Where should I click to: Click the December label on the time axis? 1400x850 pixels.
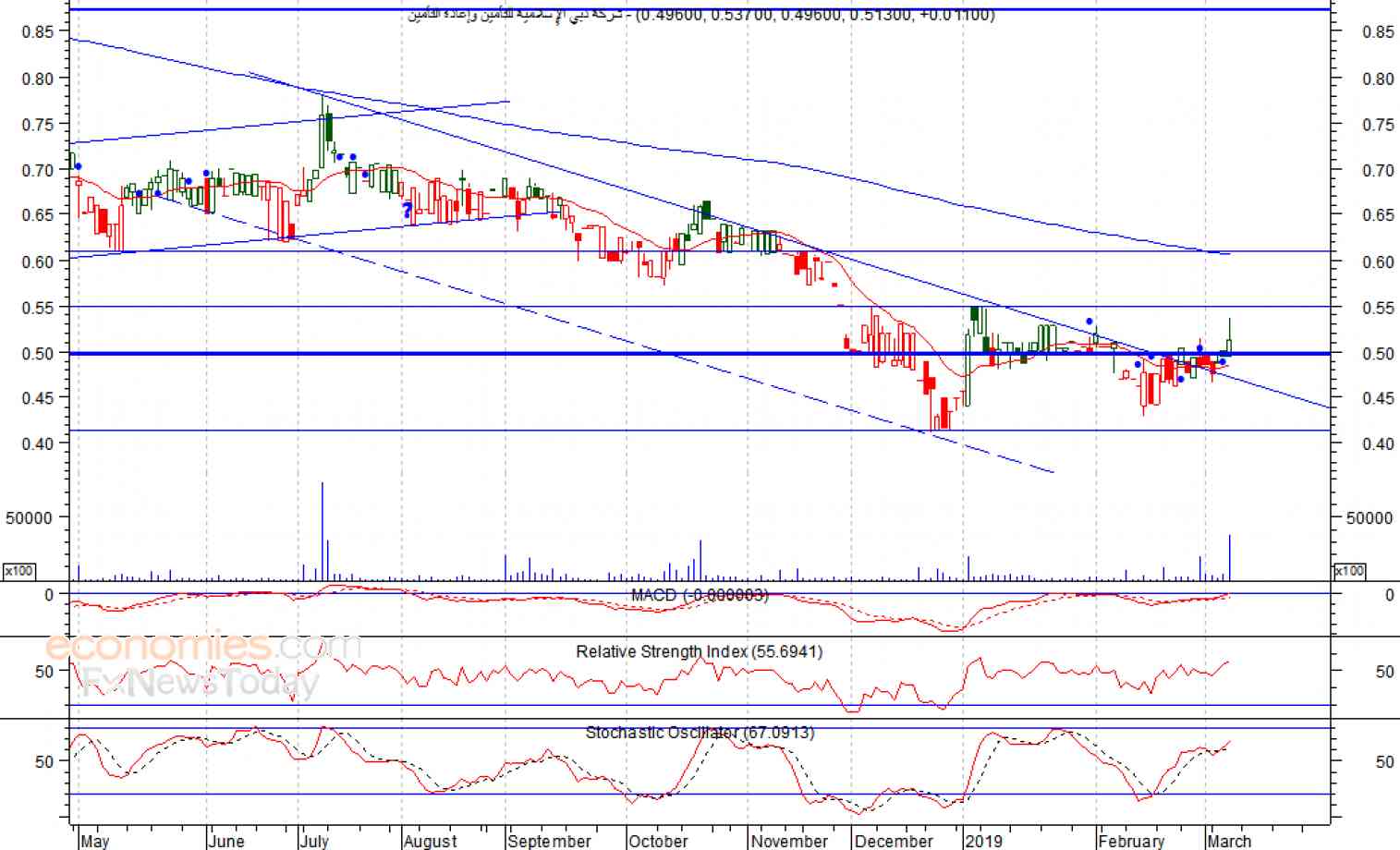(894, 841)
